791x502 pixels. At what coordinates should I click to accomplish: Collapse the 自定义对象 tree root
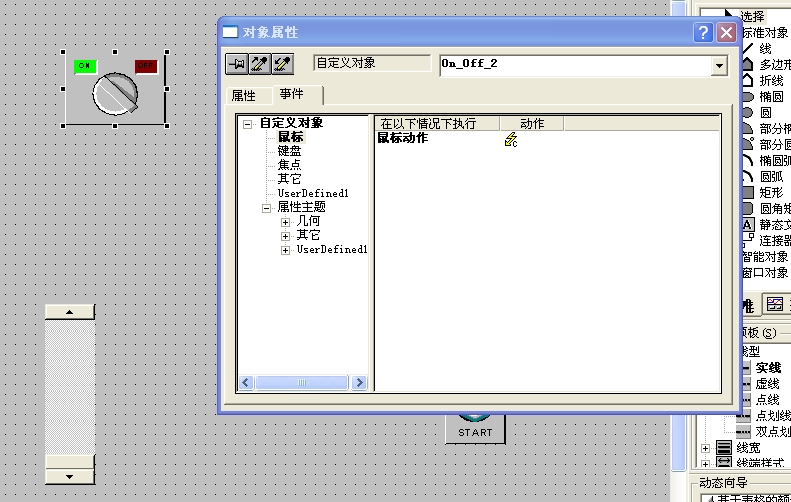tap(247, 124)
